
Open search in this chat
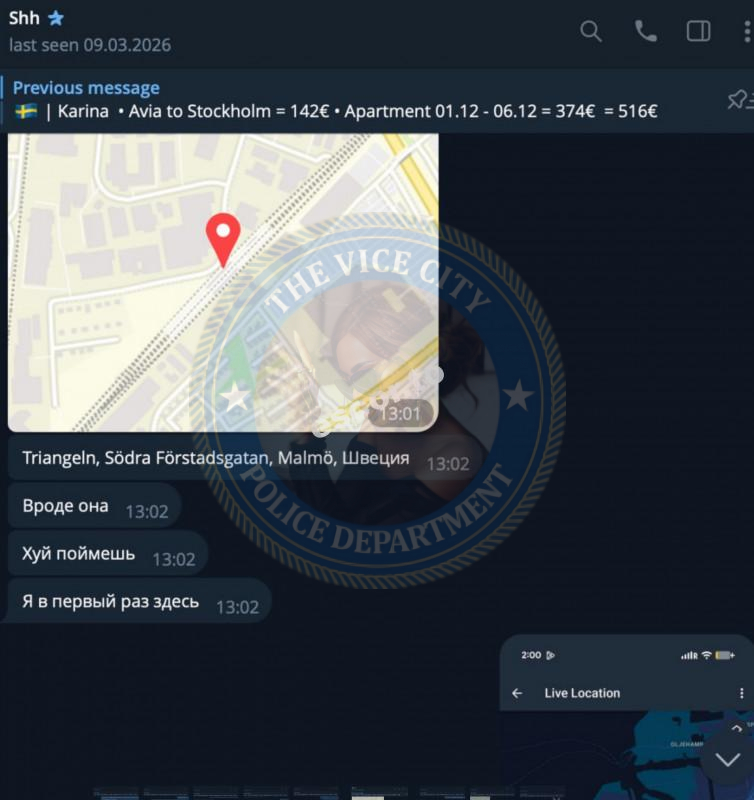coord(591,31)
